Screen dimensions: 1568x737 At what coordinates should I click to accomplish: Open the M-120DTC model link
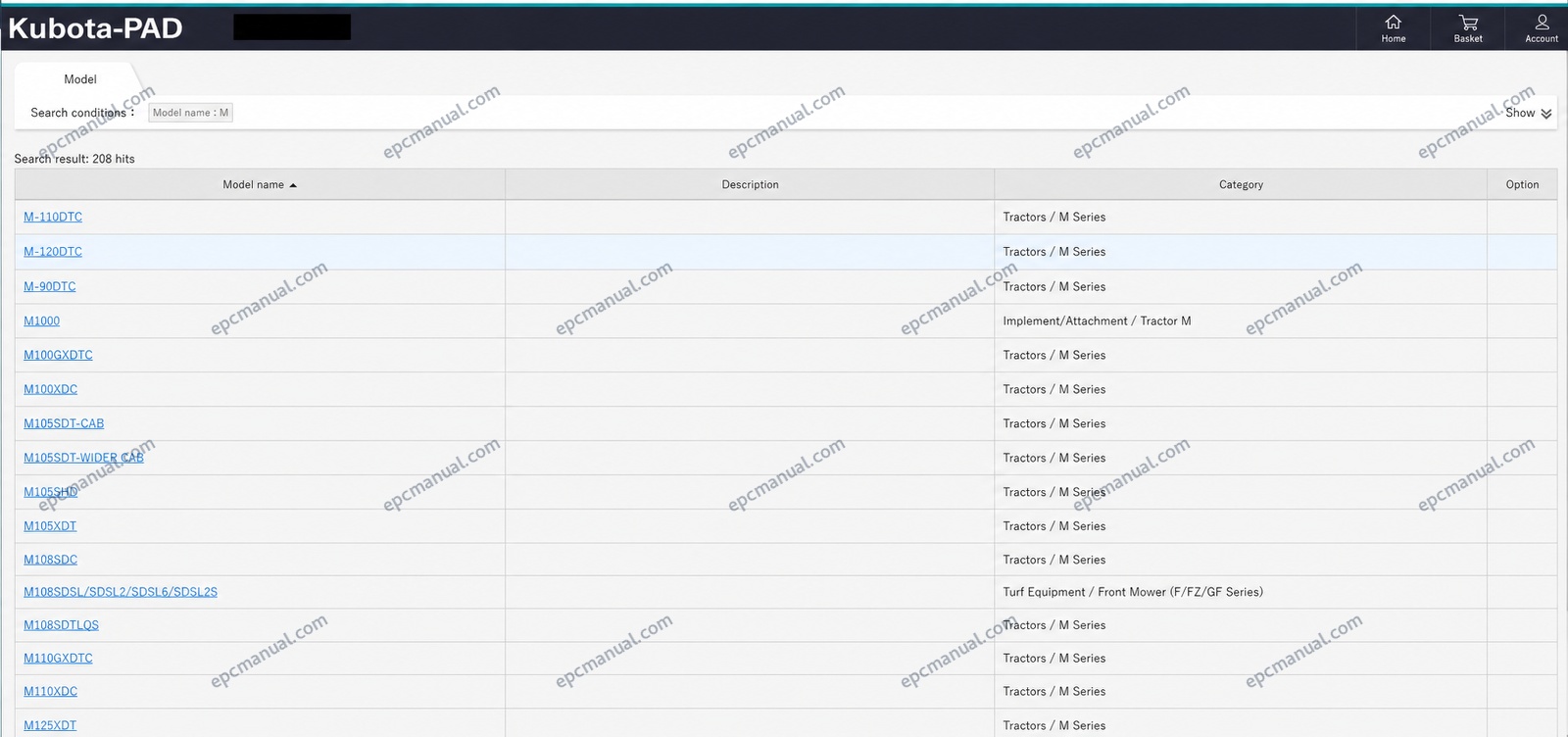tap(53, 252)
